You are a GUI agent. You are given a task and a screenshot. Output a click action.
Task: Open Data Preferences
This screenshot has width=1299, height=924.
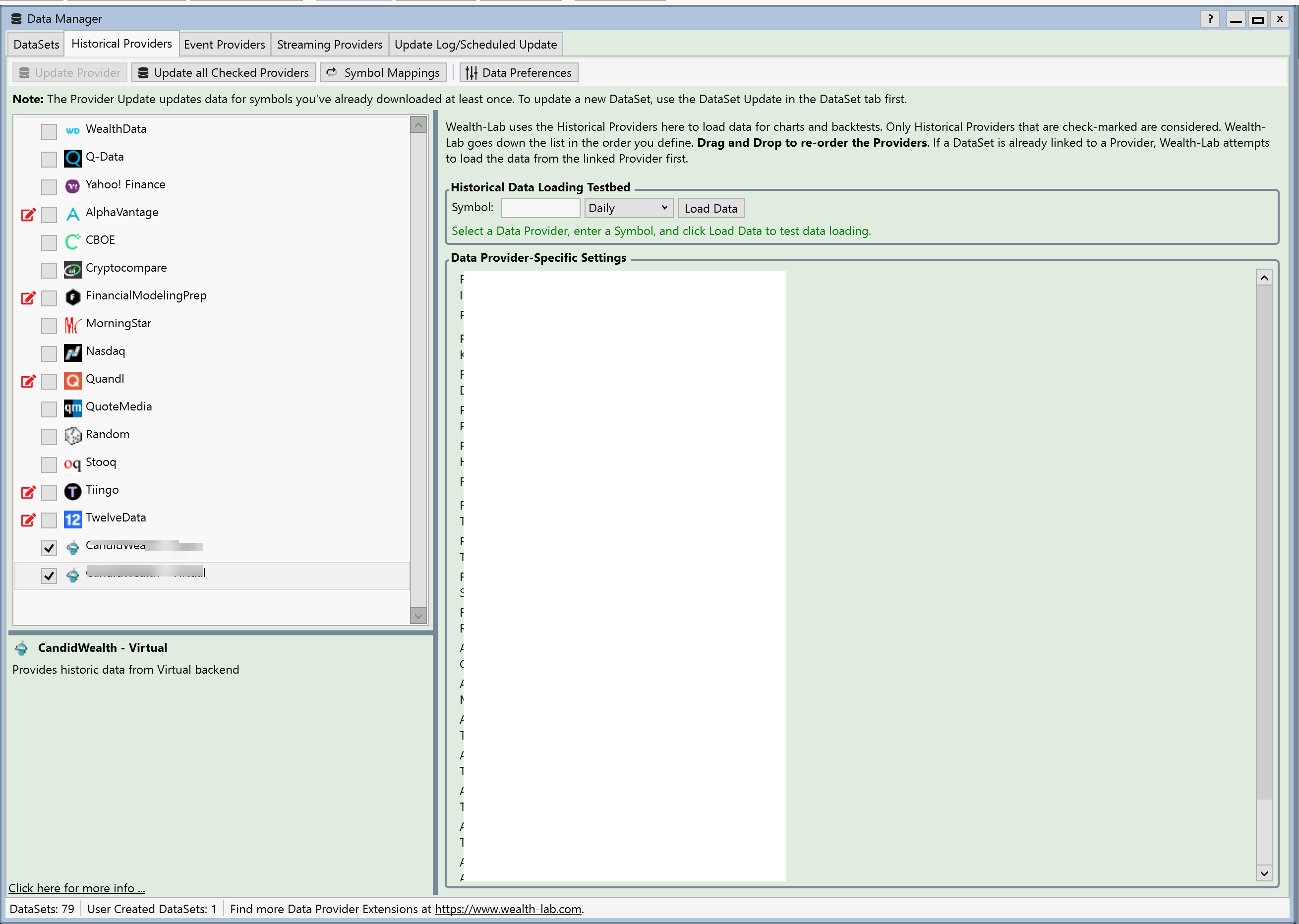click(x=519, y=73)
